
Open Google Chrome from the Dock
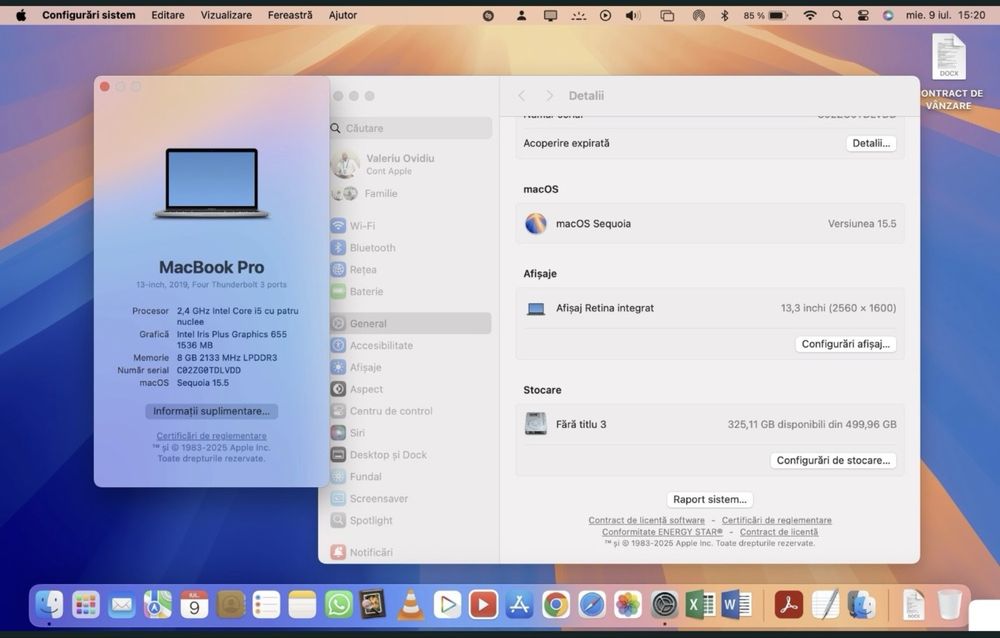tap(555, 604)
